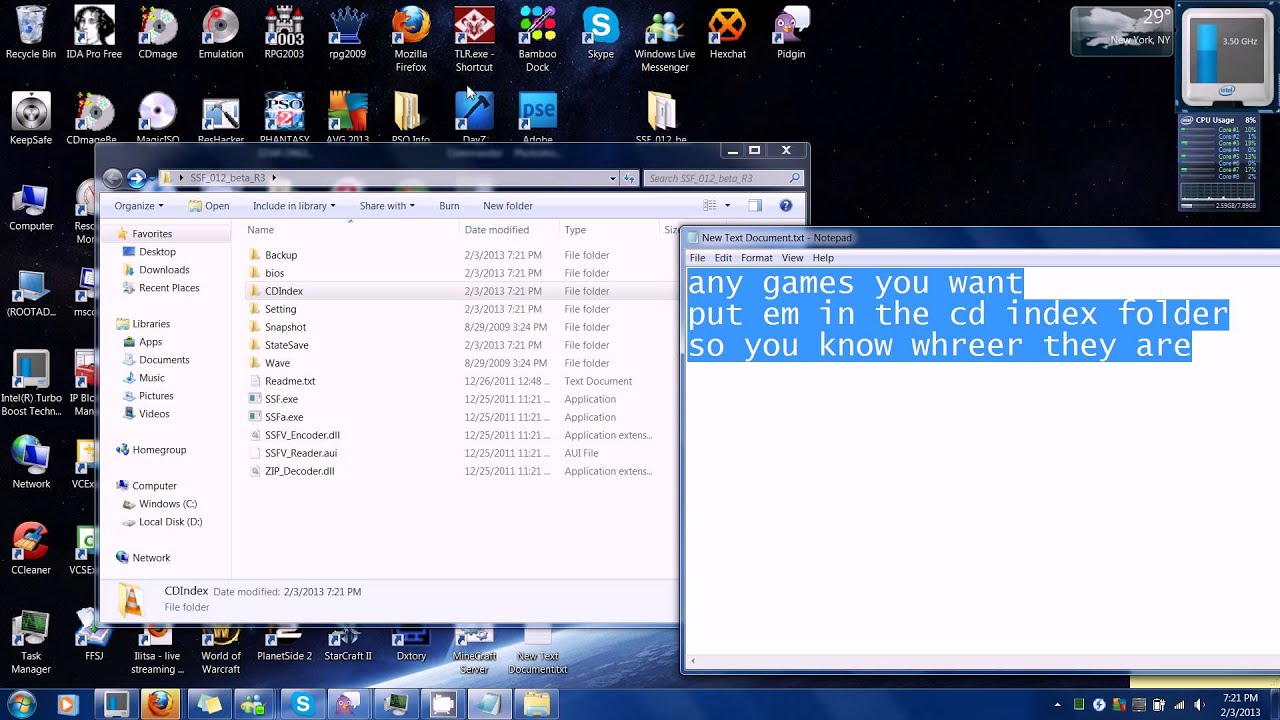Open TLR.exe shortcut on desktop
The image size is (1280, 720).
coord(474,39)
